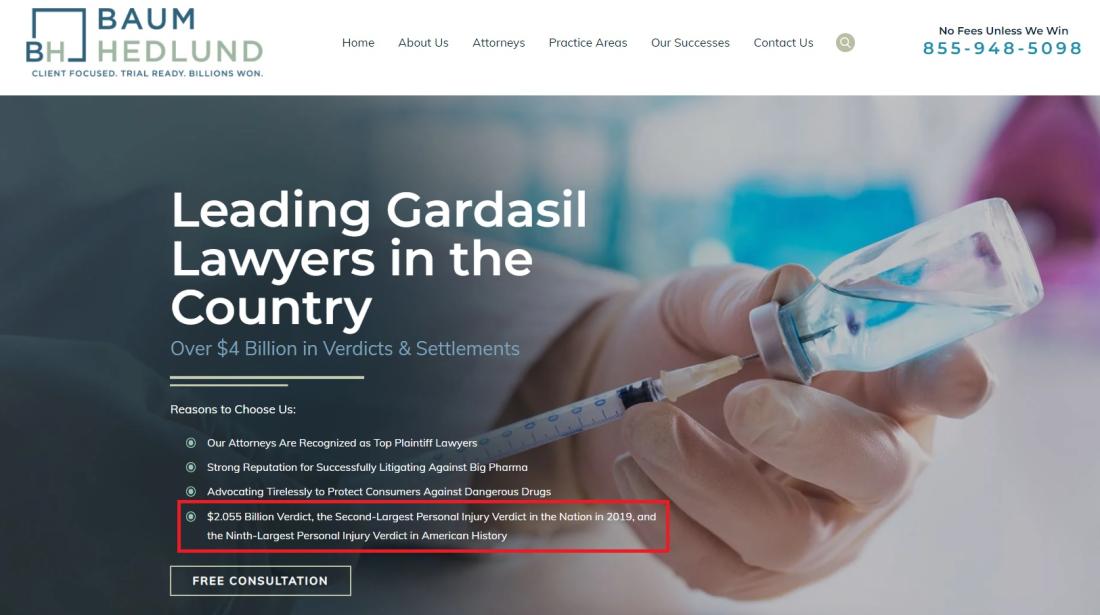The image size is (1100, 615).
Task: Click the Baum Hedlund BH square logo
Action: [55, 35]
